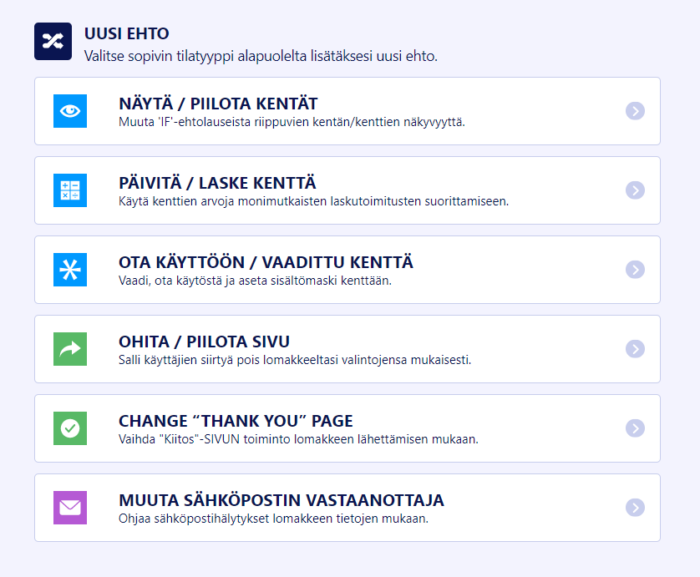The image size is (700, 577).
Task: Click the green forward-arrow icon
Action: click(x=70, y=348)
